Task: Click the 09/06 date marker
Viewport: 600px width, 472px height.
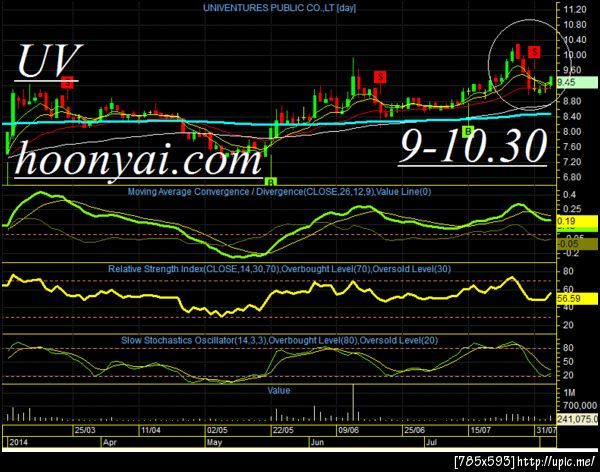Action: 349,430
